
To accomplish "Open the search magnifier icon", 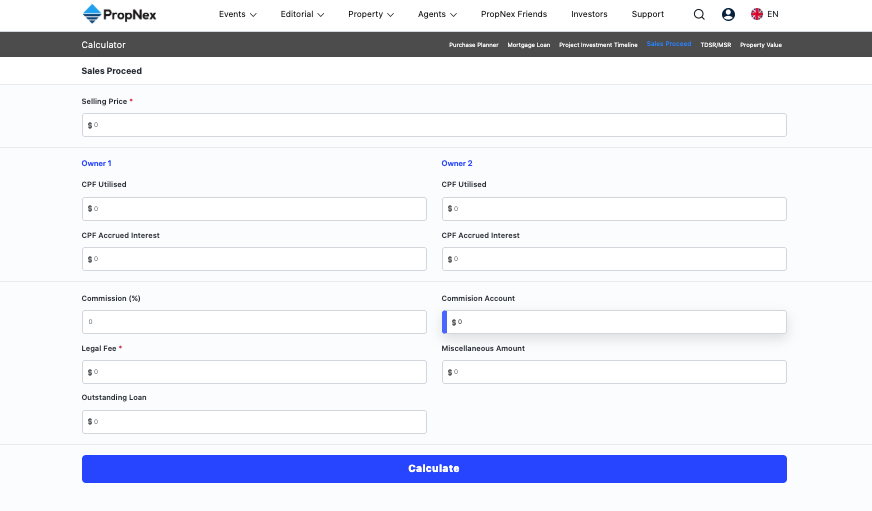I will coord(699,15).
